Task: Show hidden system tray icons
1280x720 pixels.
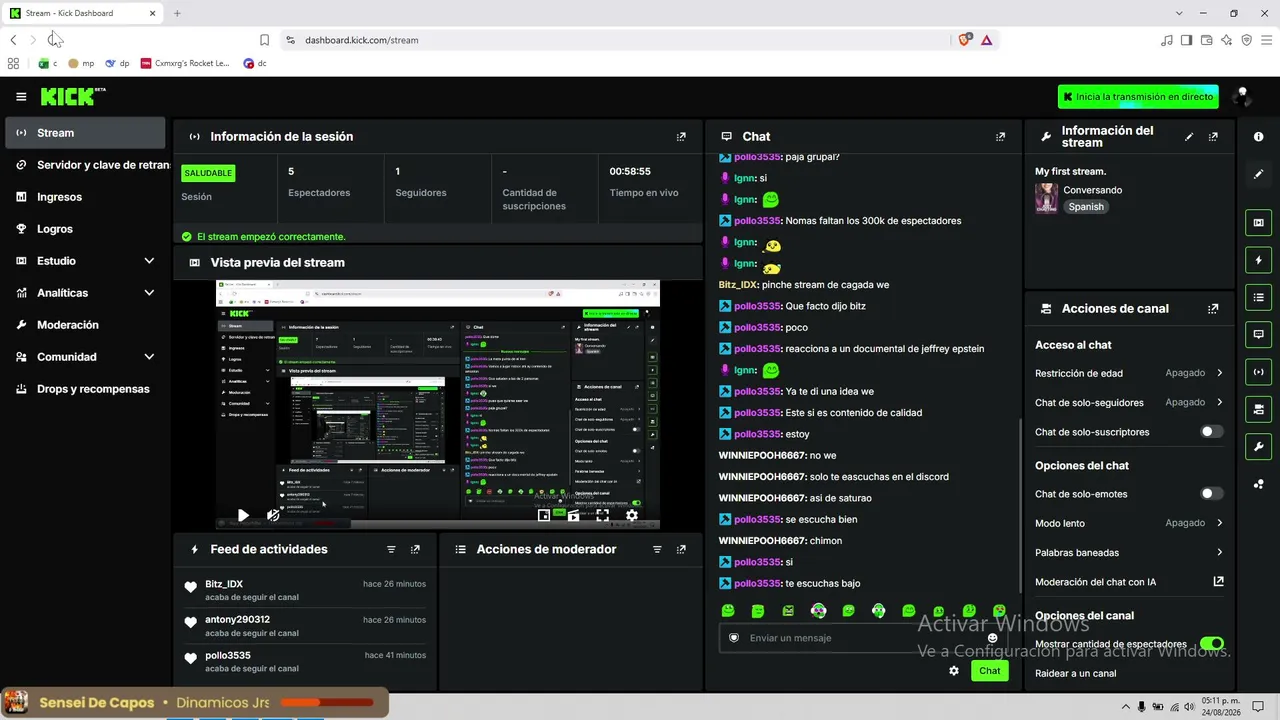Action: point(1125,707)
